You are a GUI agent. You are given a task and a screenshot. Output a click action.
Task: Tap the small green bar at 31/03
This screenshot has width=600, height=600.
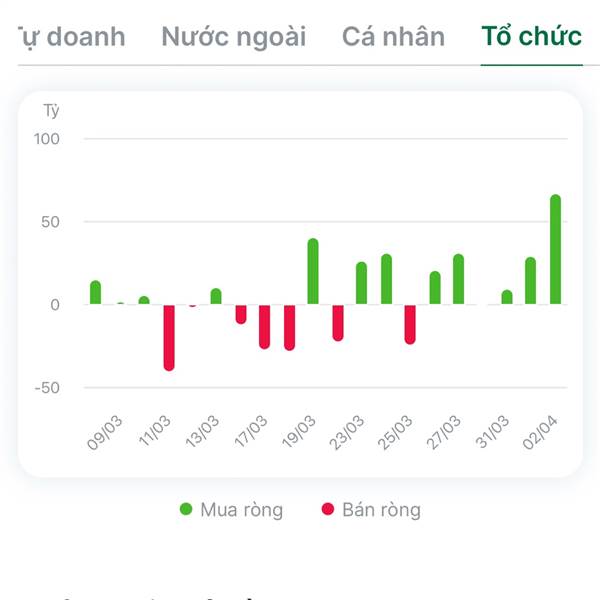507,297
